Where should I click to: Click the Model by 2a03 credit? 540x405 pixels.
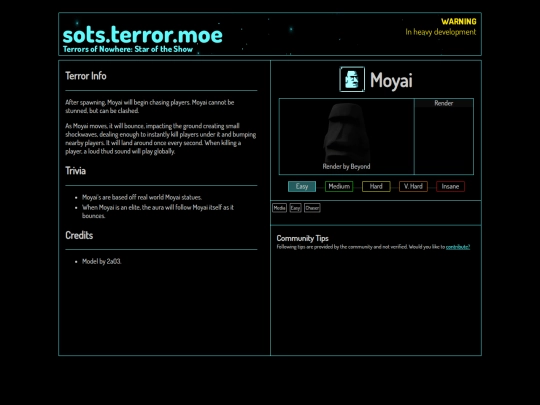pyautogui.click(x=102, y=261)
